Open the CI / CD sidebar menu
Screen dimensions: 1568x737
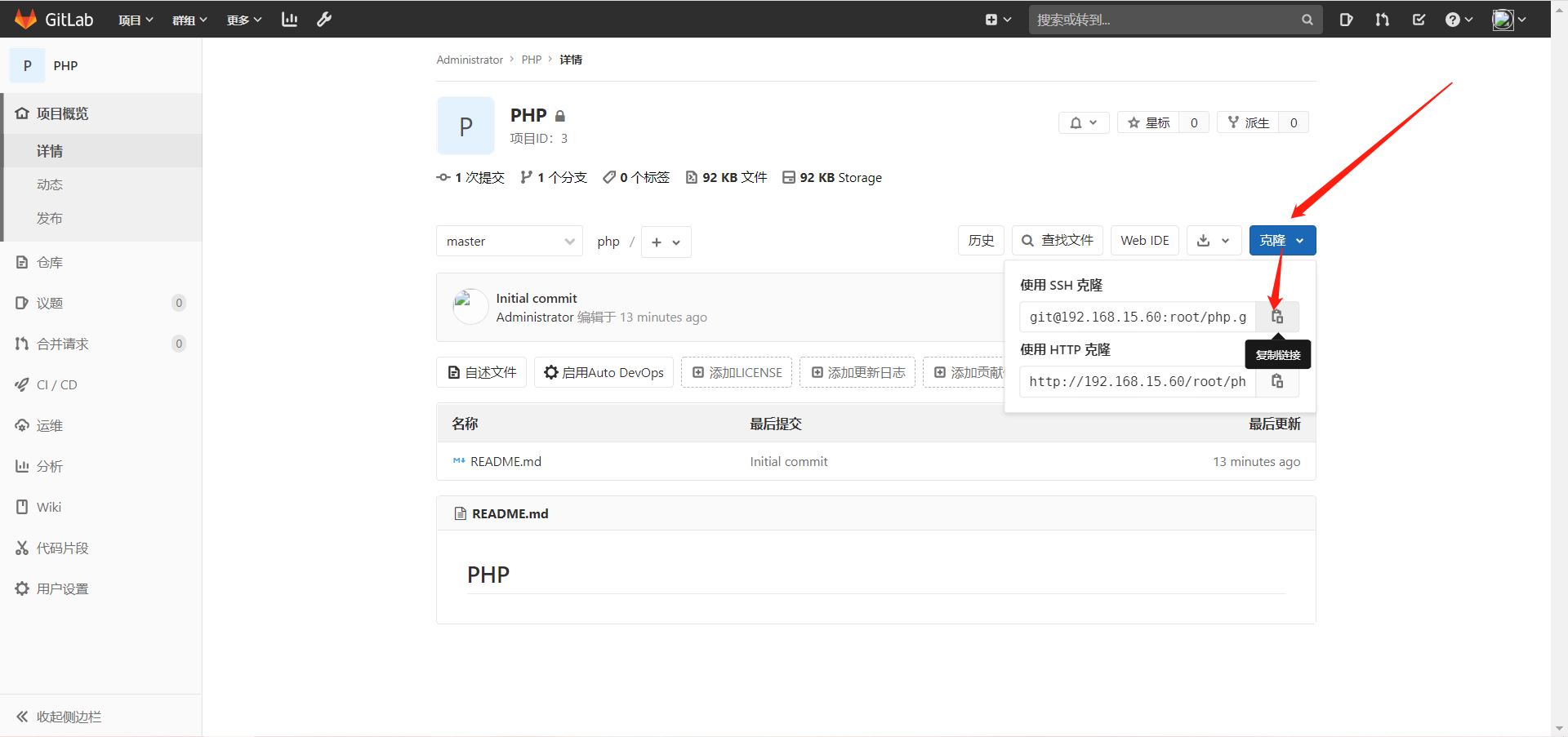pyautogui.click(x=56, y=384)
